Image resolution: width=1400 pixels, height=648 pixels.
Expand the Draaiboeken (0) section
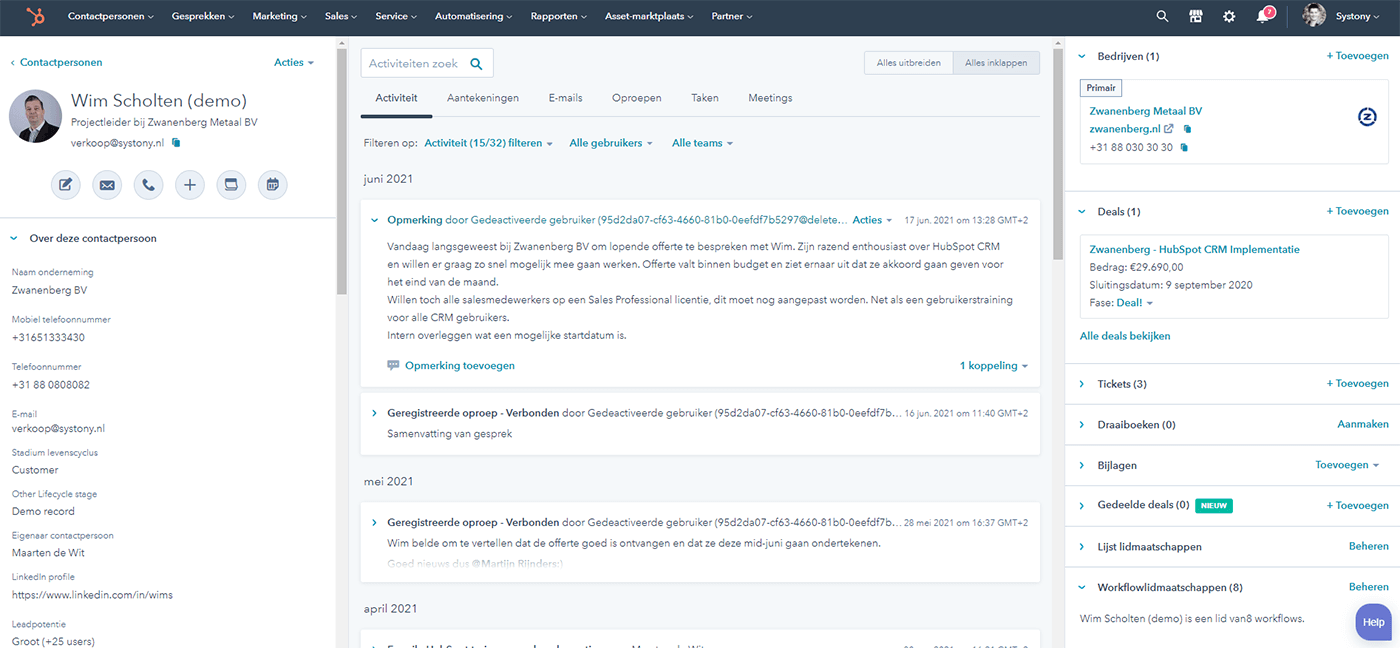pos(1082,425)
